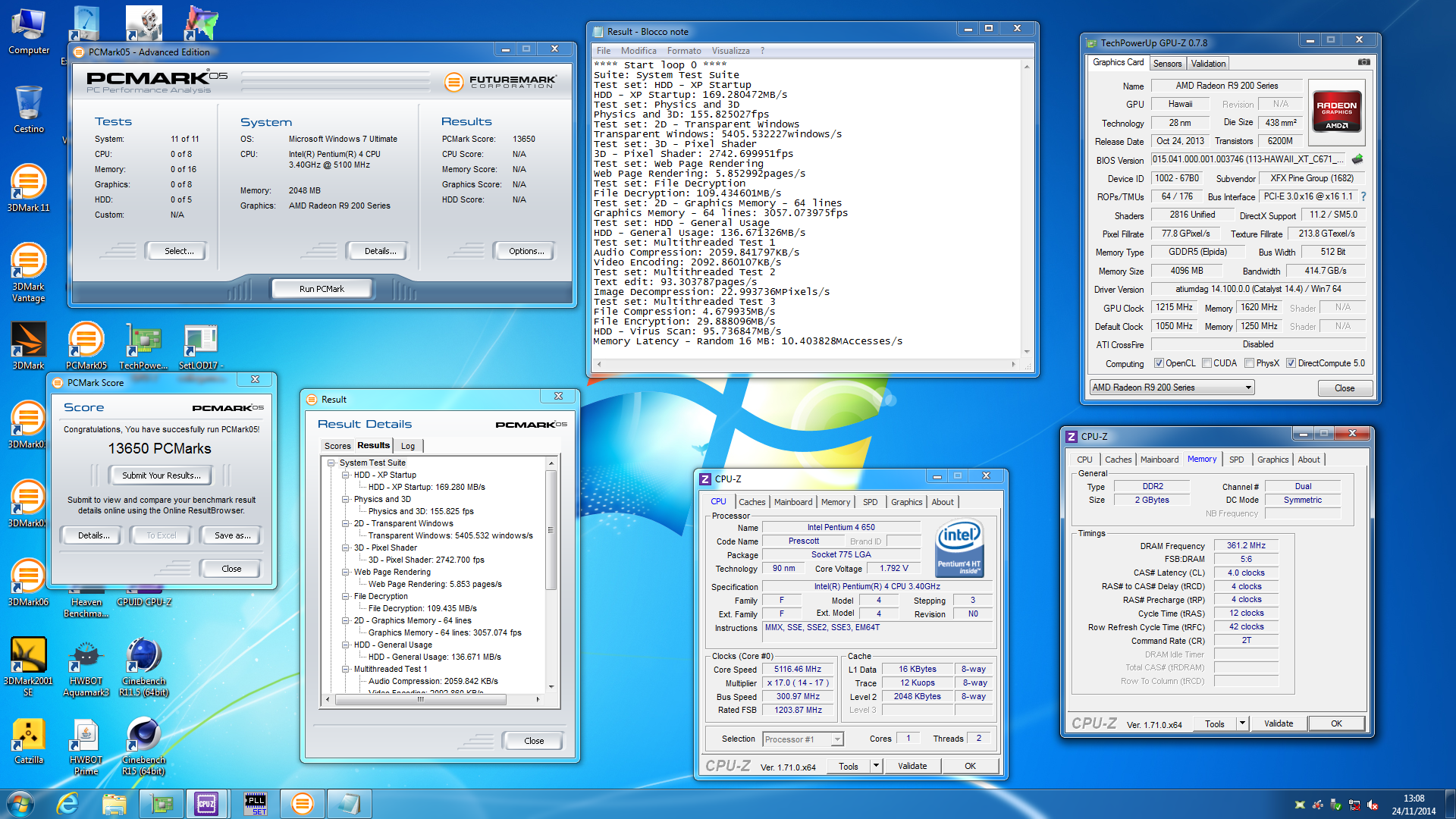Screen dimensions: 1456x819
Task: Open the Processor #1 Selection dropdown
Action: pos(803,739)
